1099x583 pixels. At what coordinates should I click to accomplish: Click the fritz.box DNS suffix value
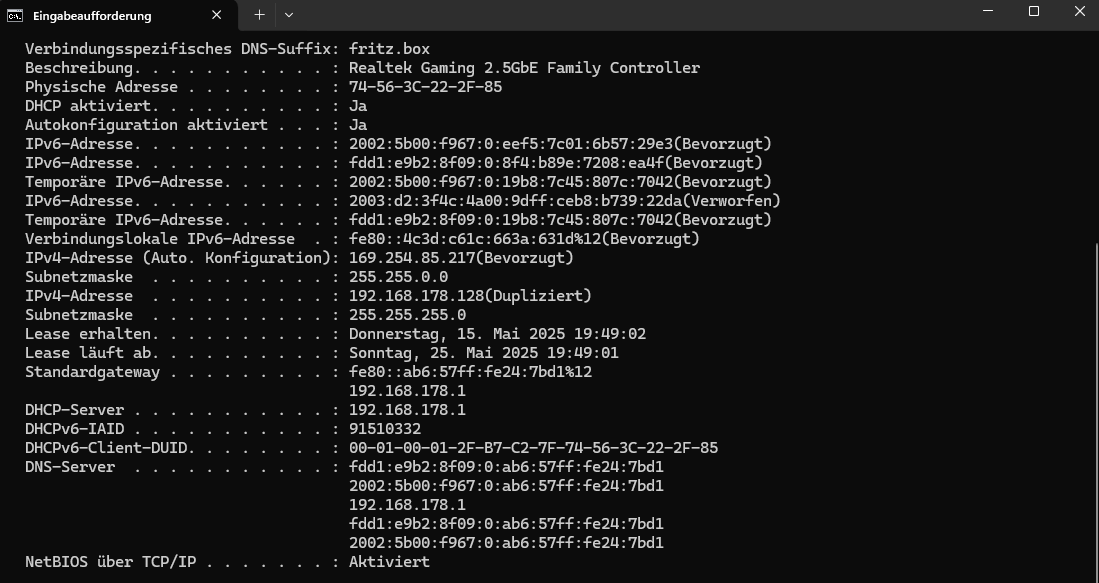point(389,49)
